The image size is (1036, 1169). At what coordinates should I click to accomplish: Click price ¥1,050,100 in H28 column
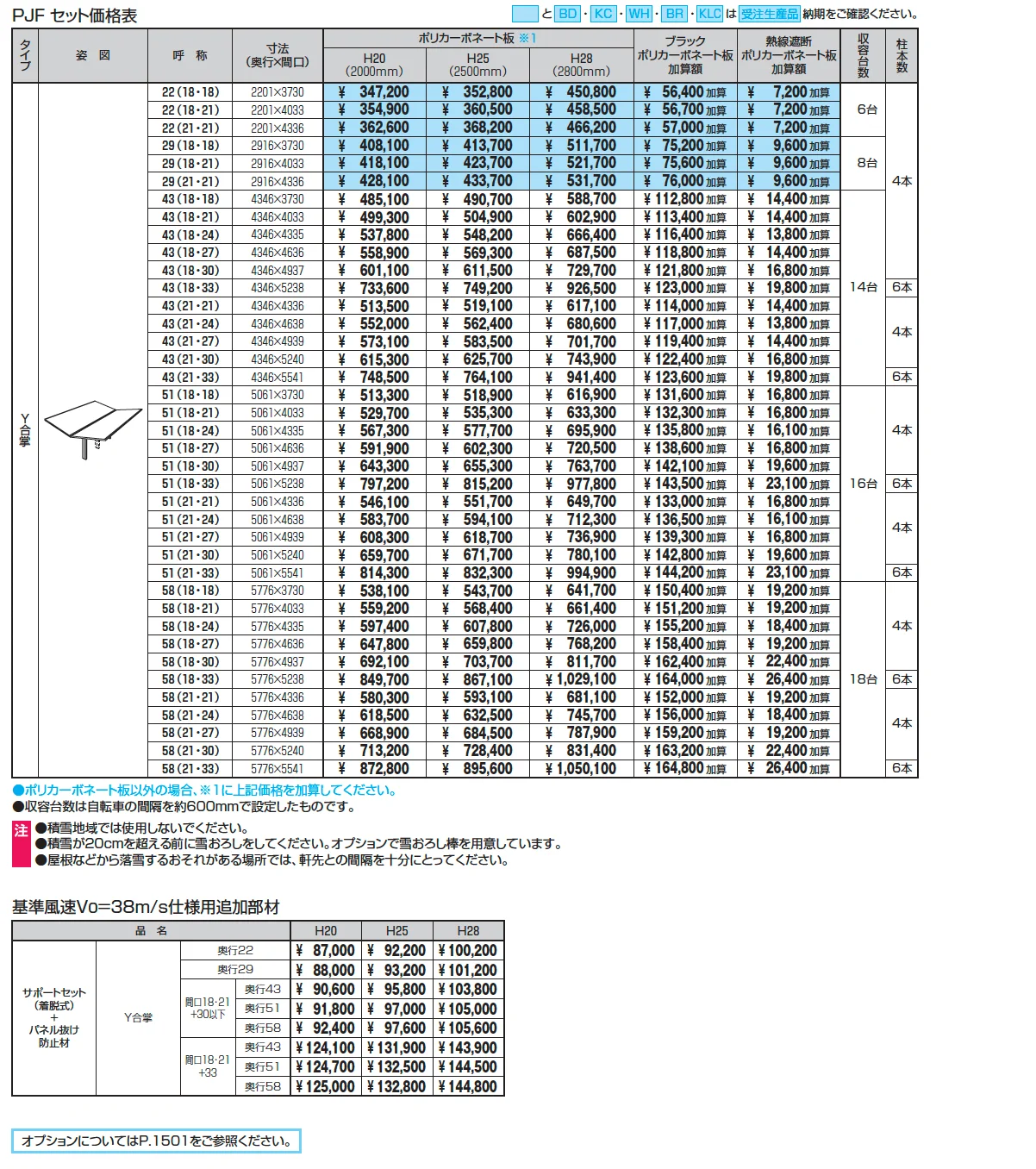[581, 768]
